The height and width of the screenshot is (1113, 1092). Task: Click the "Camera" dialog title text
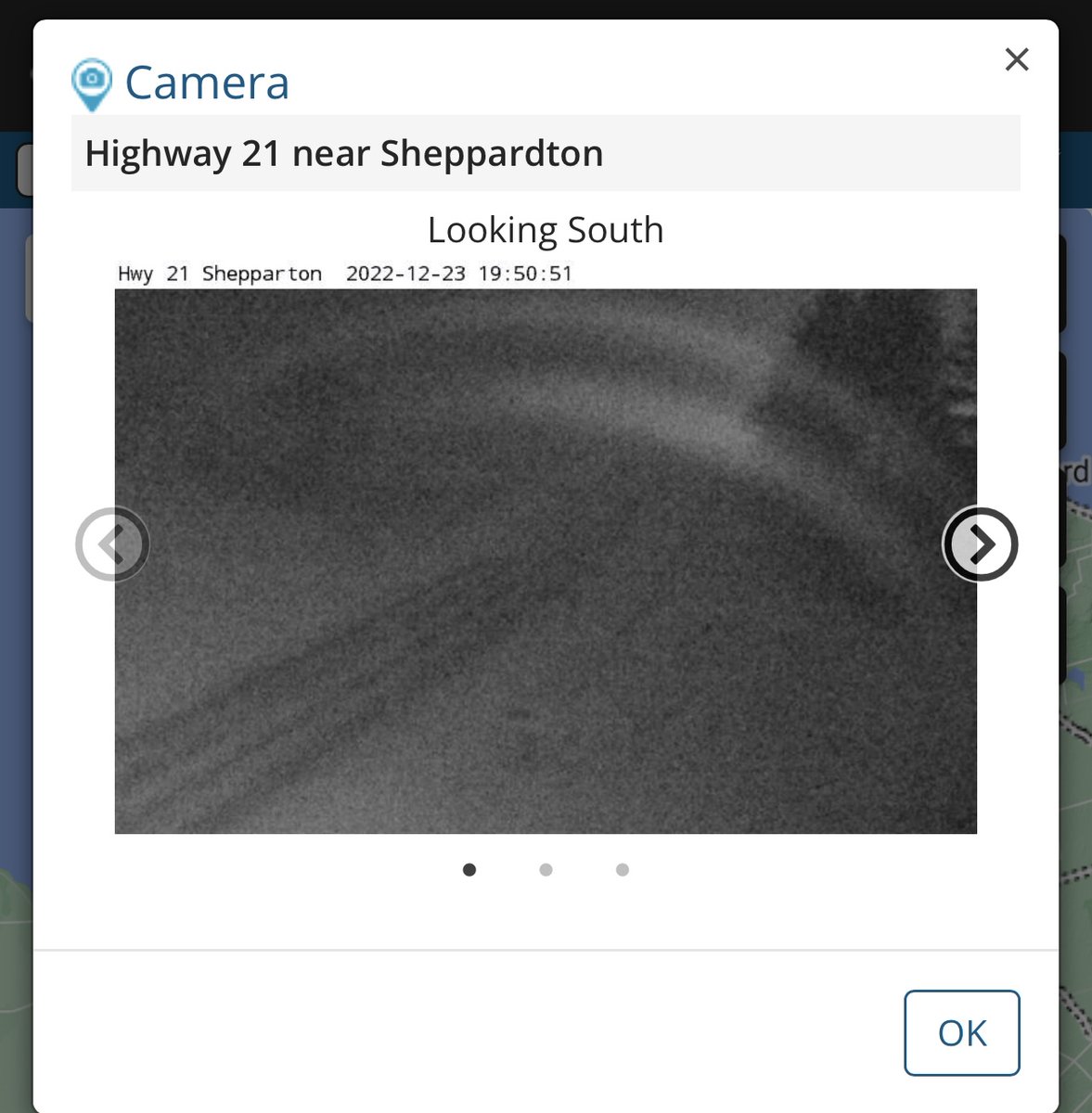pos(207,83)
